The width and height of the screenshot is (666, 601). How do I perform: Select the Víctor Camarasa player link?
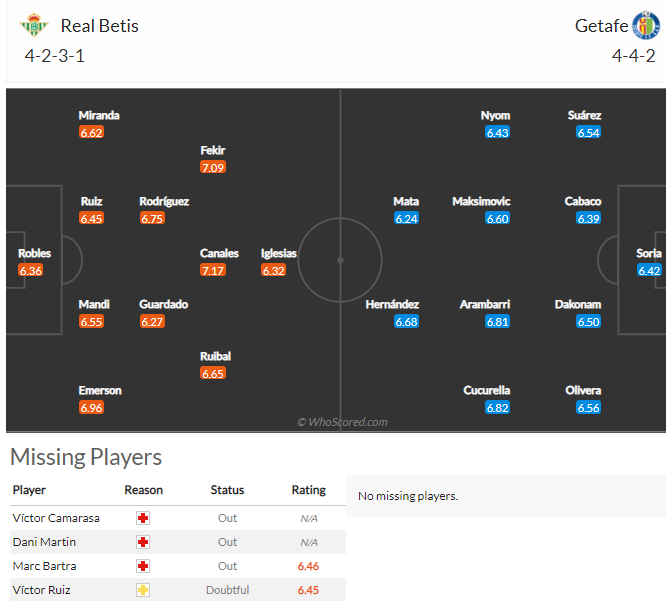pyautogui.click(x=56, y=518)
